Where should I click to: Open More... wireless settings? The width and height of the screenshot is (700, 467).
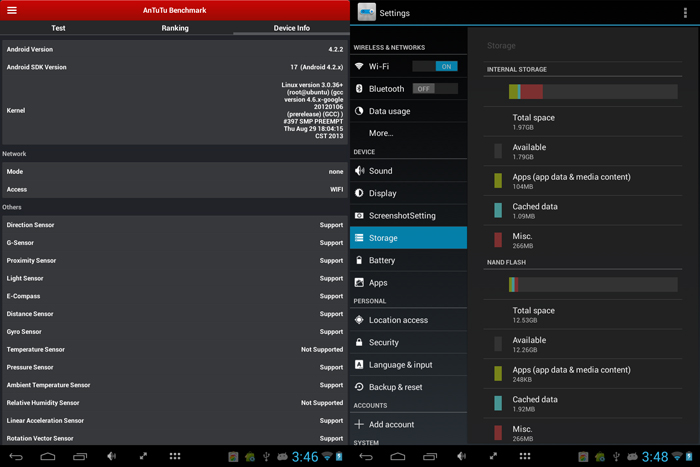[x=408, y=133]
